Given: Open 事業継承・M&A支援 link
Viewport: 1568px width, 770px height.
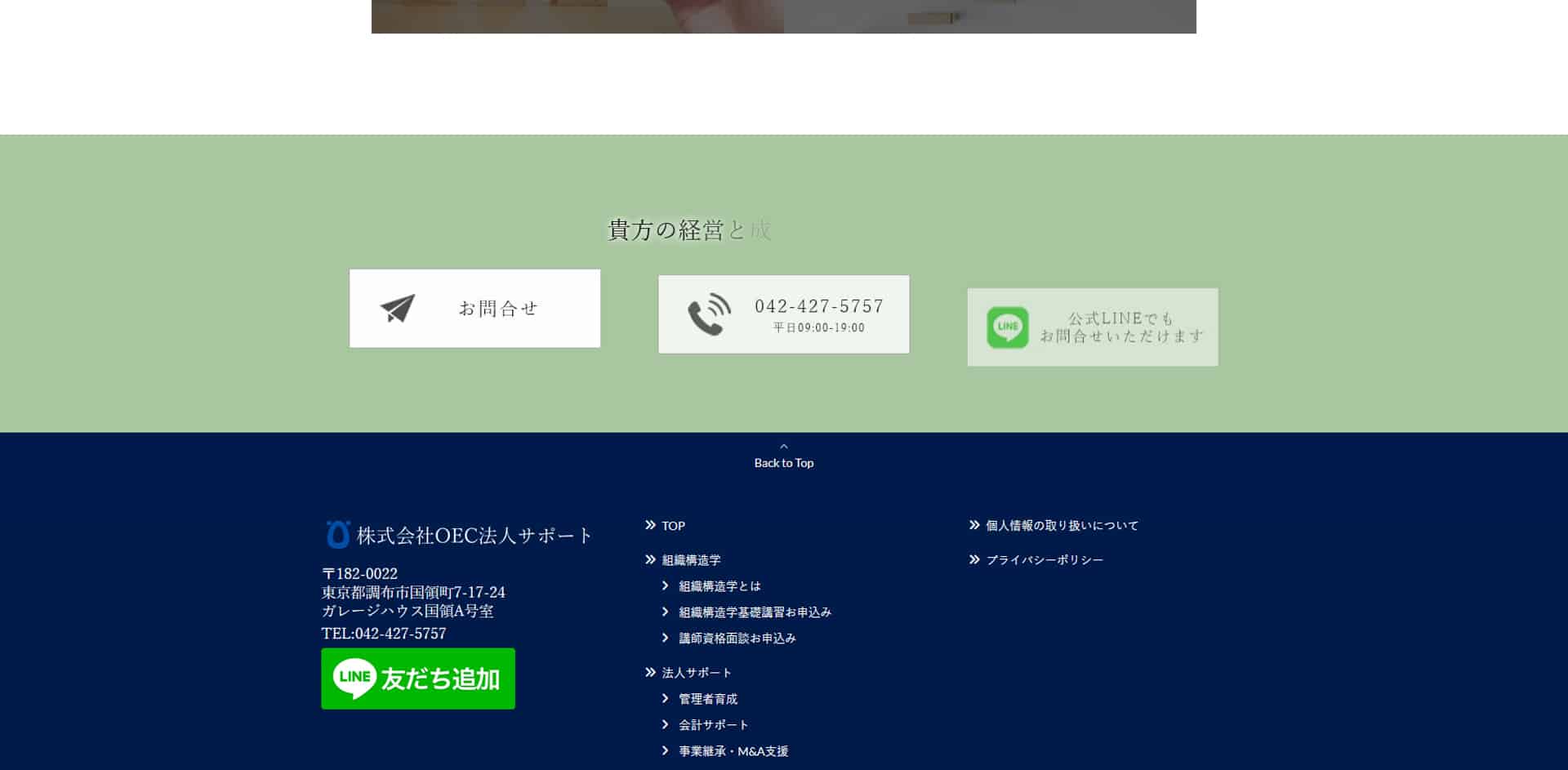Looking at the screenshot, I should click(x=733, y=751).
